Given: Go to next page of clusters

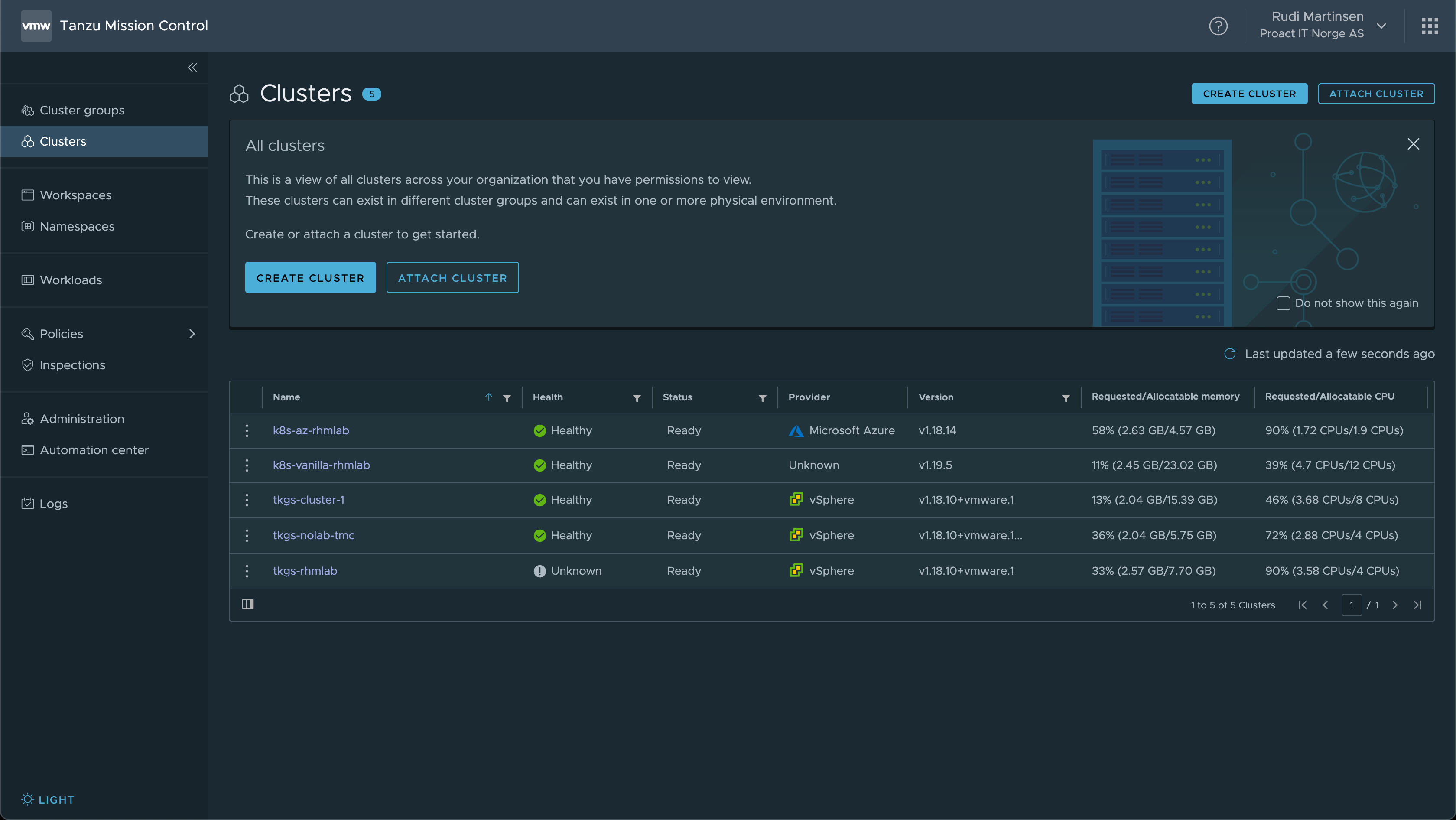Looking at the screenshot, I should [x=1395, y=605].
